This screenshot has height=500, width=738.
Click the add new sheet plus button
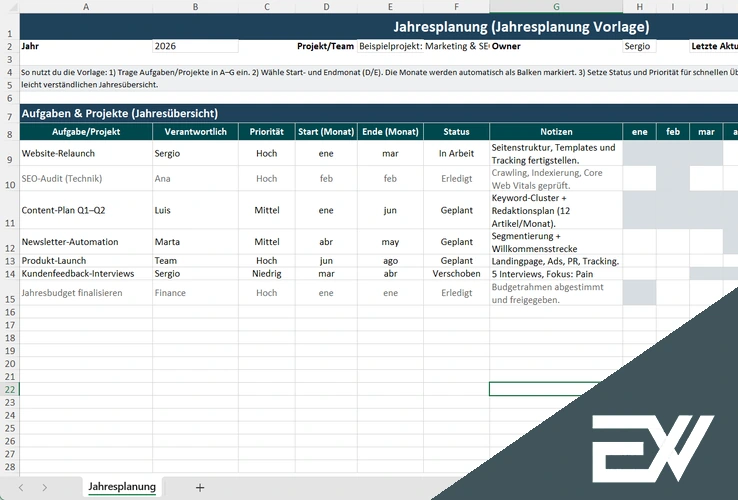pos(200,487)
